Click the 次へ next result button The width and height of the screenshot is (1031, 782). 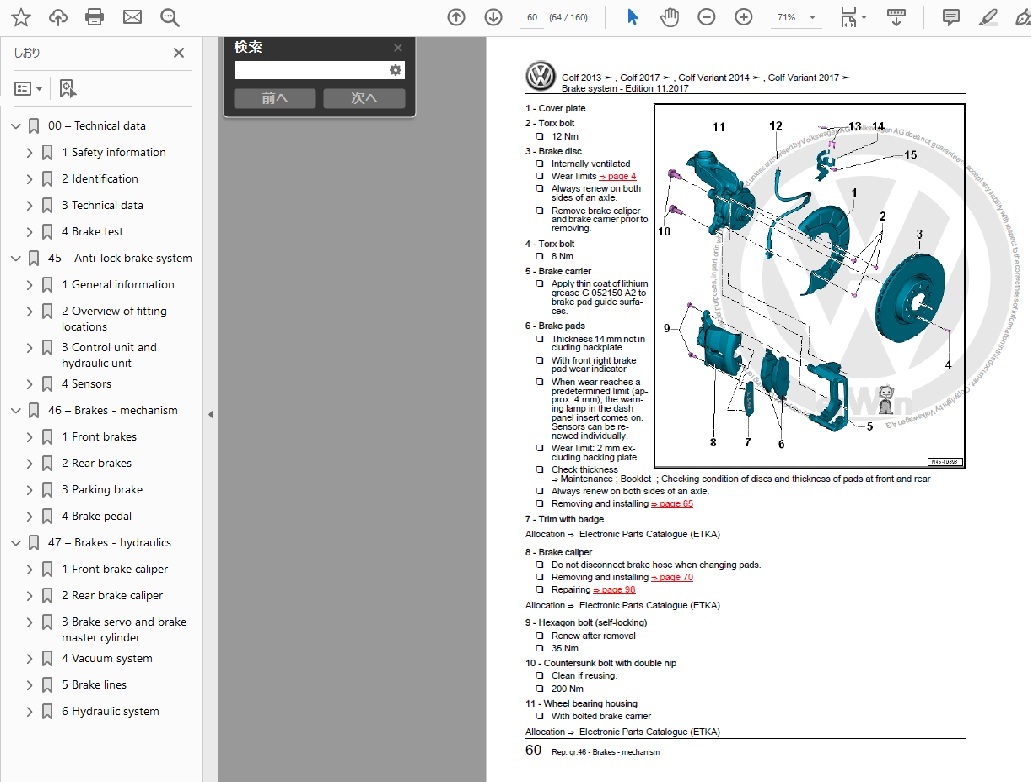(364, 98)
